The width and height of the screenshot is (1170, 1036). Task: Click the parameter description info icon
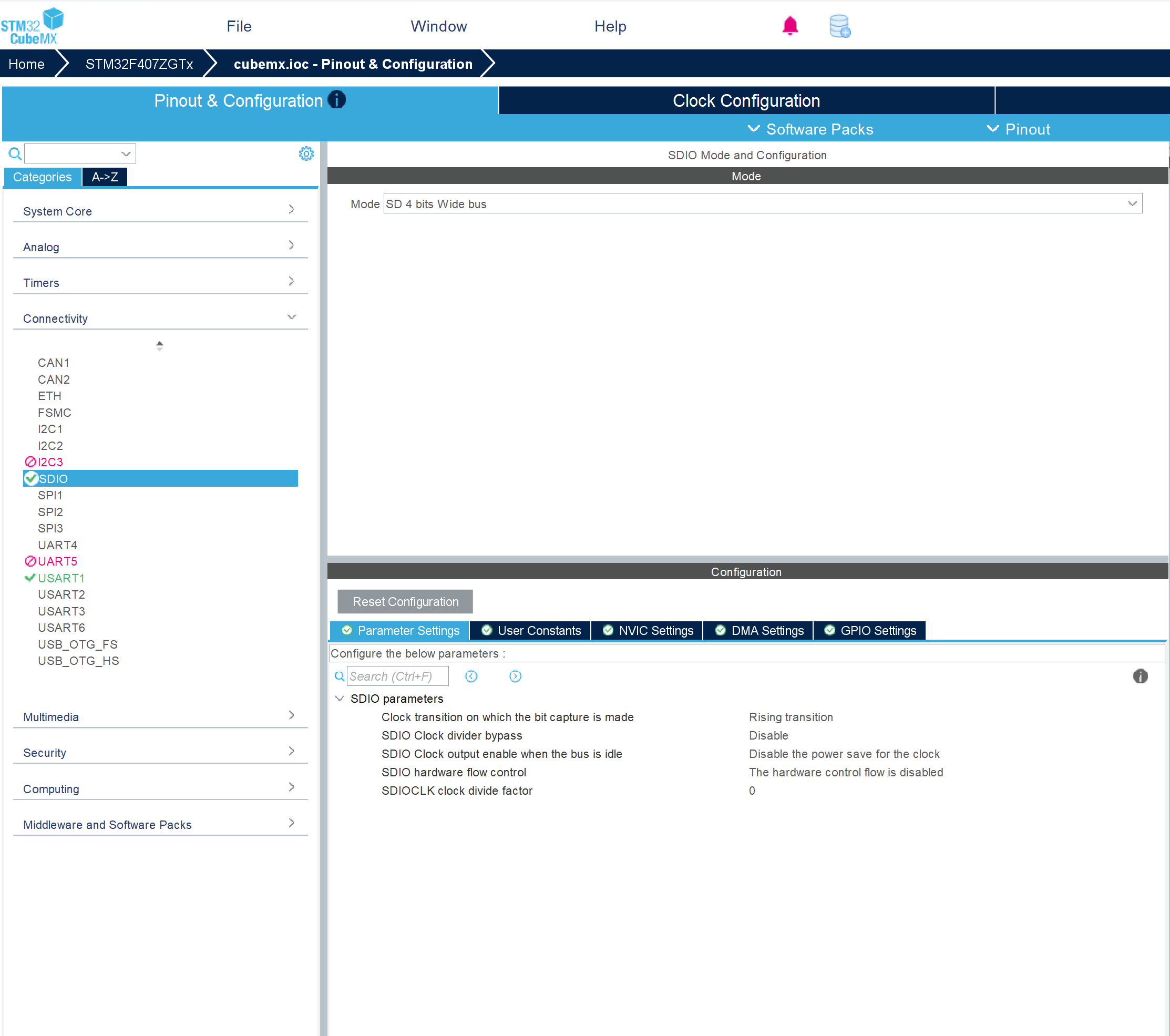pos(1140,676)
